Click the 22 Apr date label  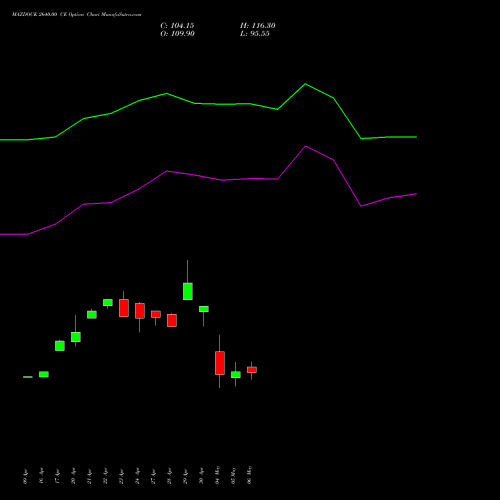coord(106,476)
